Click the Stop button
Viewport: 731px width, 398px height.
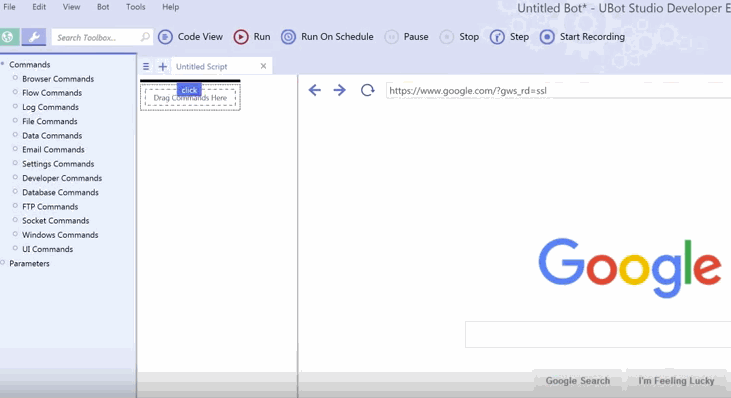(459, 37)
